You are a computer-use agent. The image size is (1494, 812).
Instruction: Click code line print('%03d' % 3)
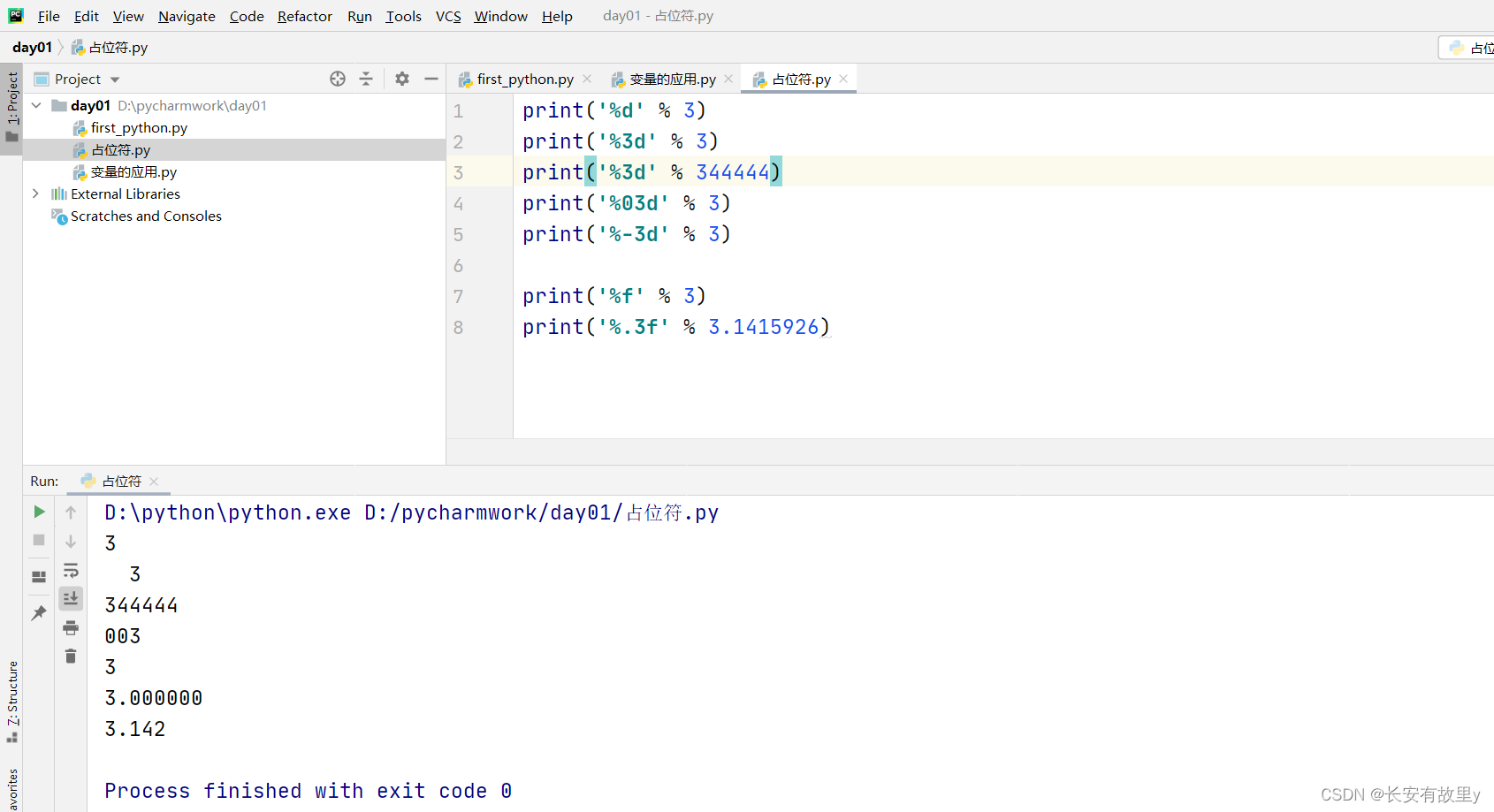coord(626,203)
